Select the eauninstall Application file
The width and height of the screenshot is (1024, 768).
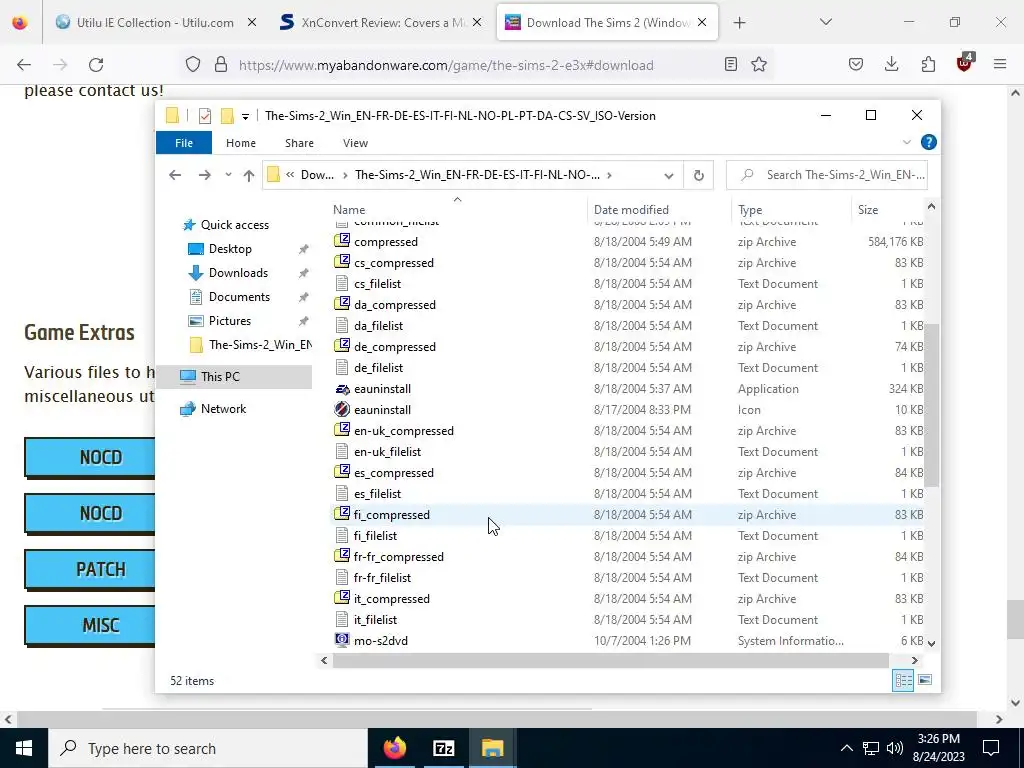click(x=382, y=389)
